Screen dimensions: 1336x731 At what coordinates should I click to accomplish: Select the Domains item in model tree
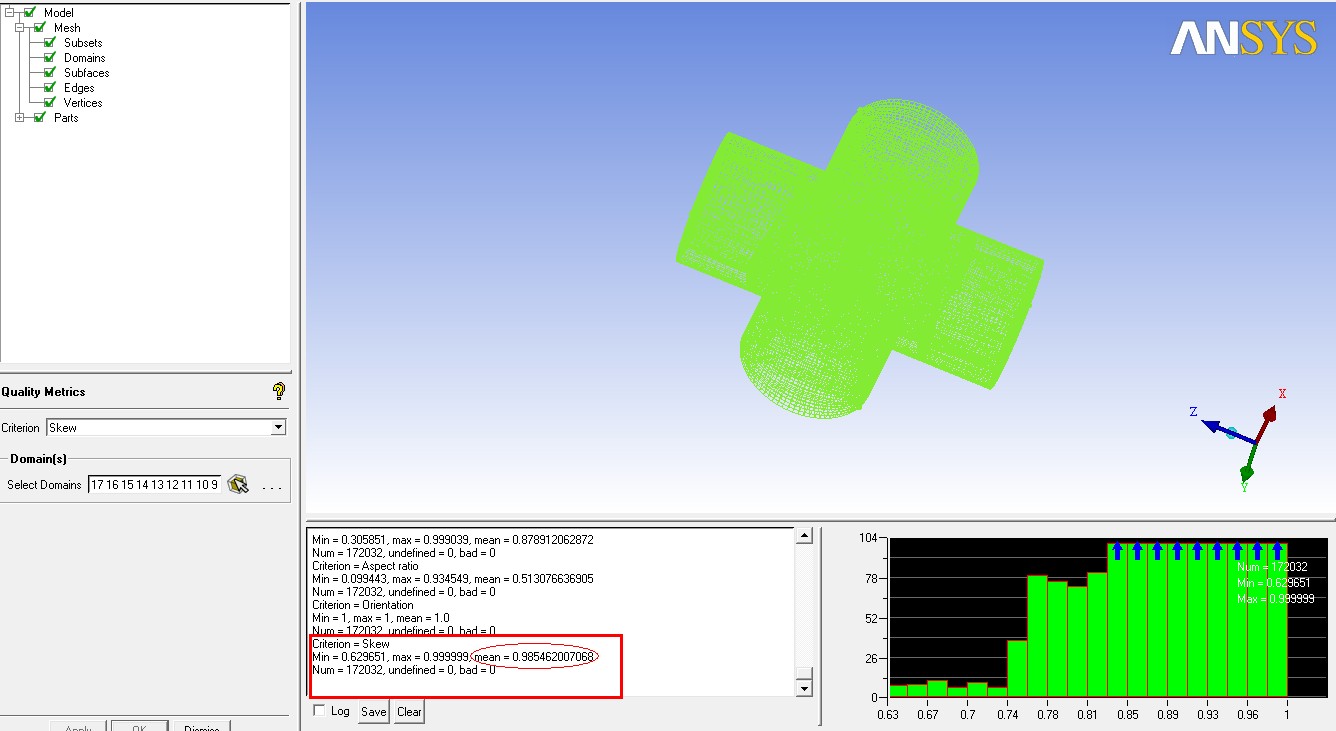click(84, 58)
